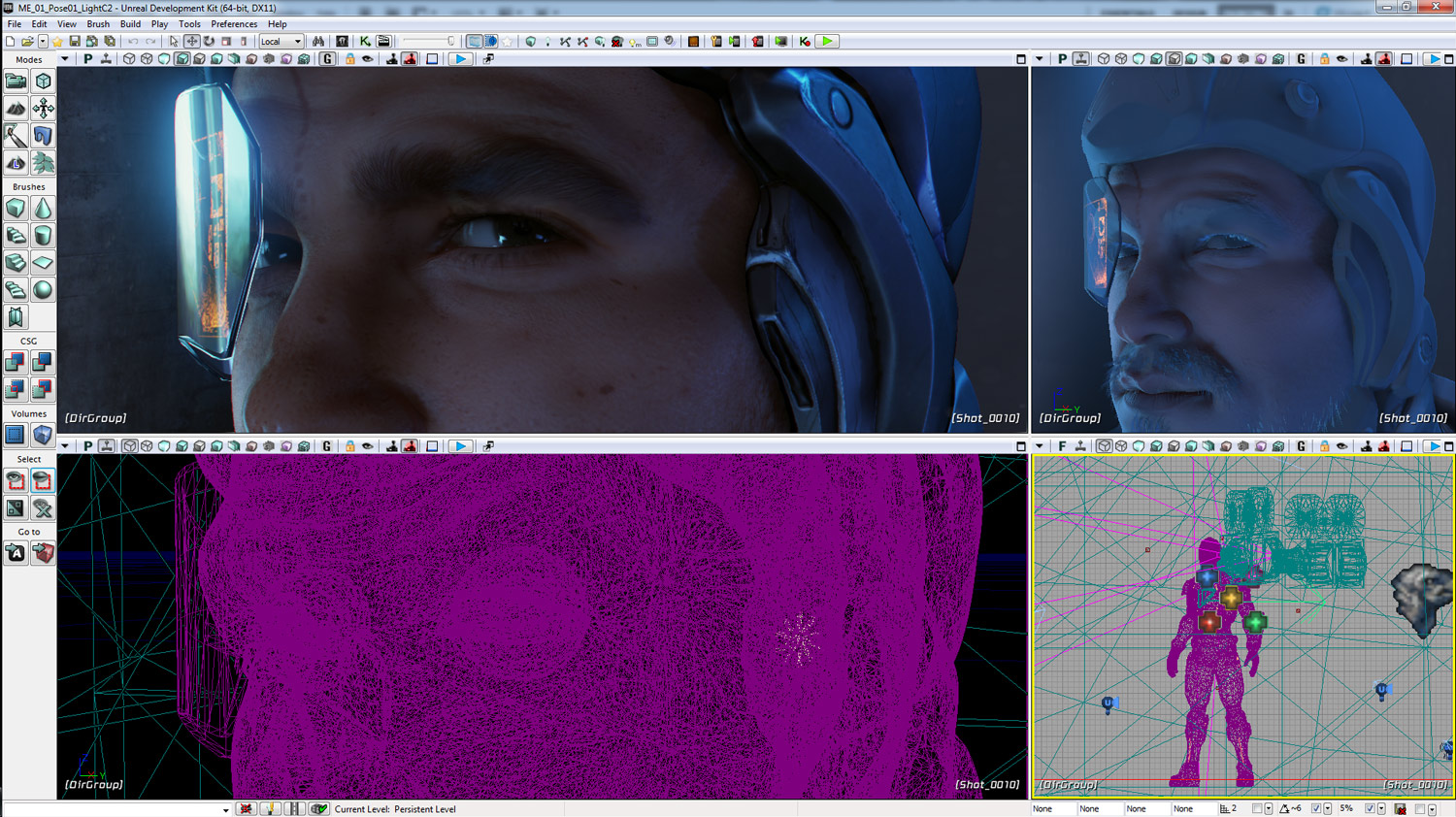Toggle realtime P in top-left viewport
This screenshot has width=1456, height=817.
(x=88, y=59)
